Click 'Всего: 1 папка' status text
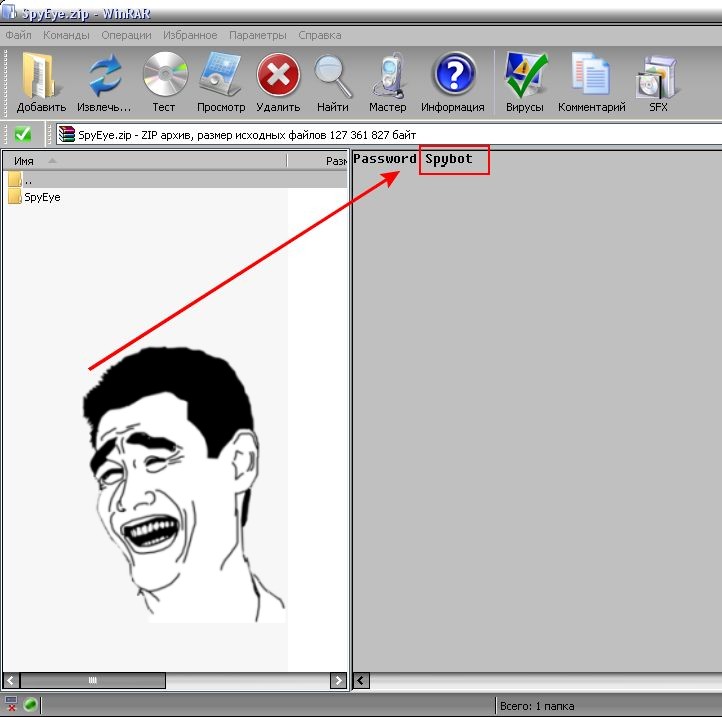 point(537,705)
